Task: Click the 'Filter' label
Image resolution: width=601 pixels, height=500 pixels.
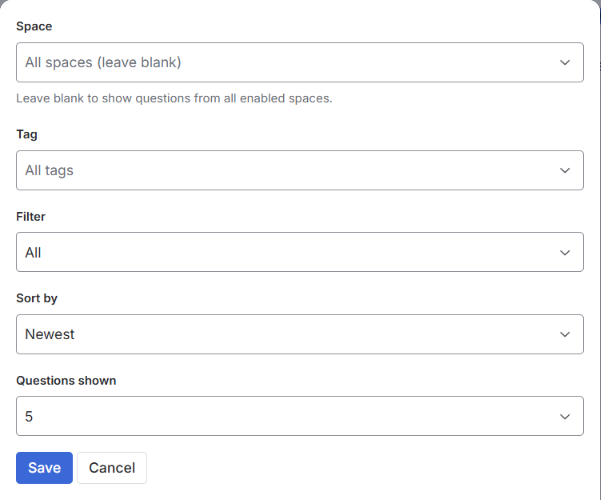Action: pos(31,217)
